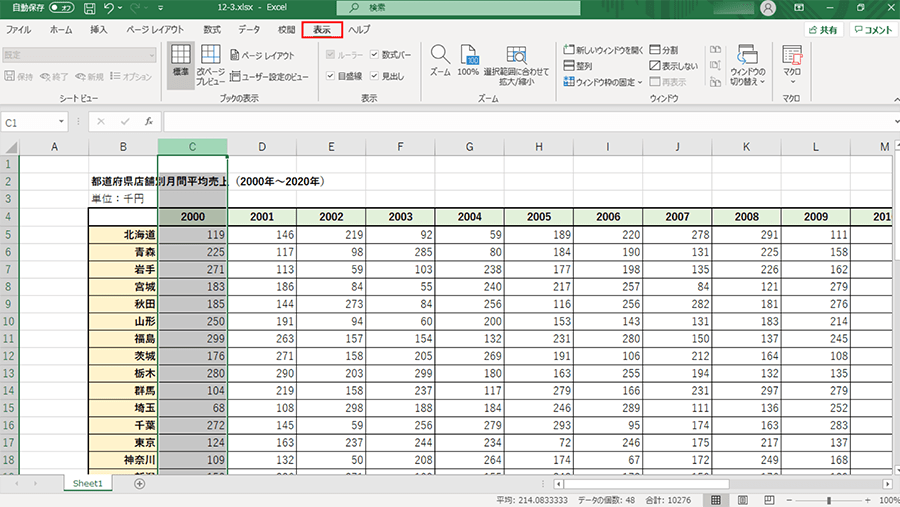Click the undo arrow icon

(109, 8)
